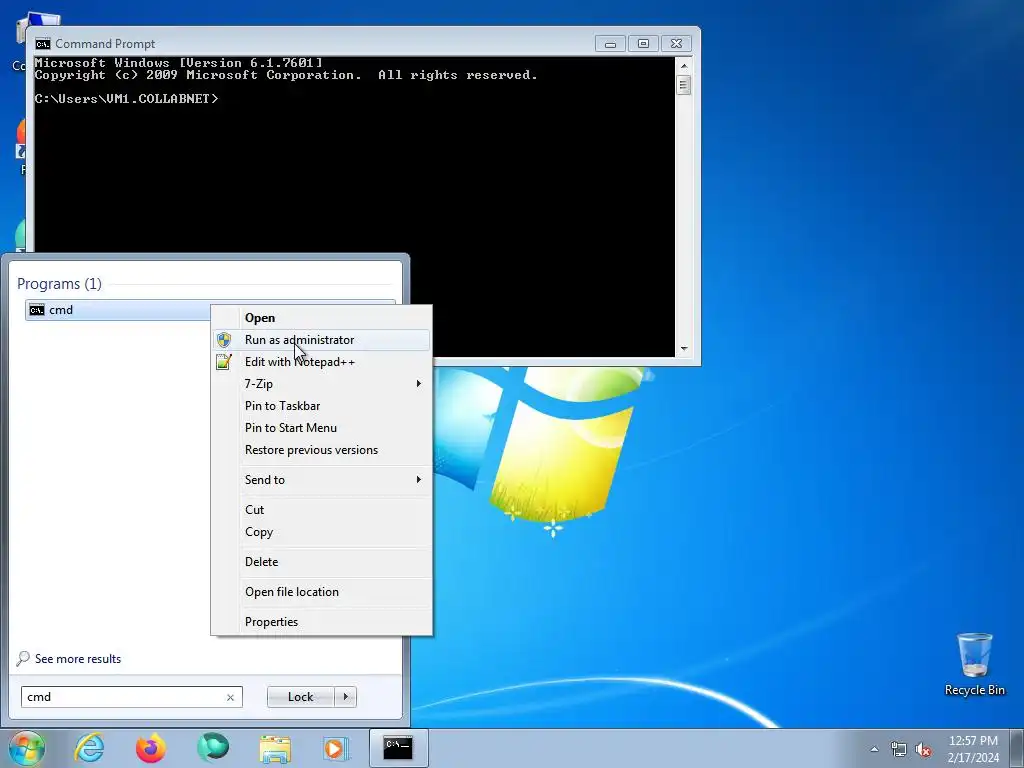Click the C:\Users\VM1.COLLABNET> prompt line
Screen dimensions: 1024x768
(127, 99)
